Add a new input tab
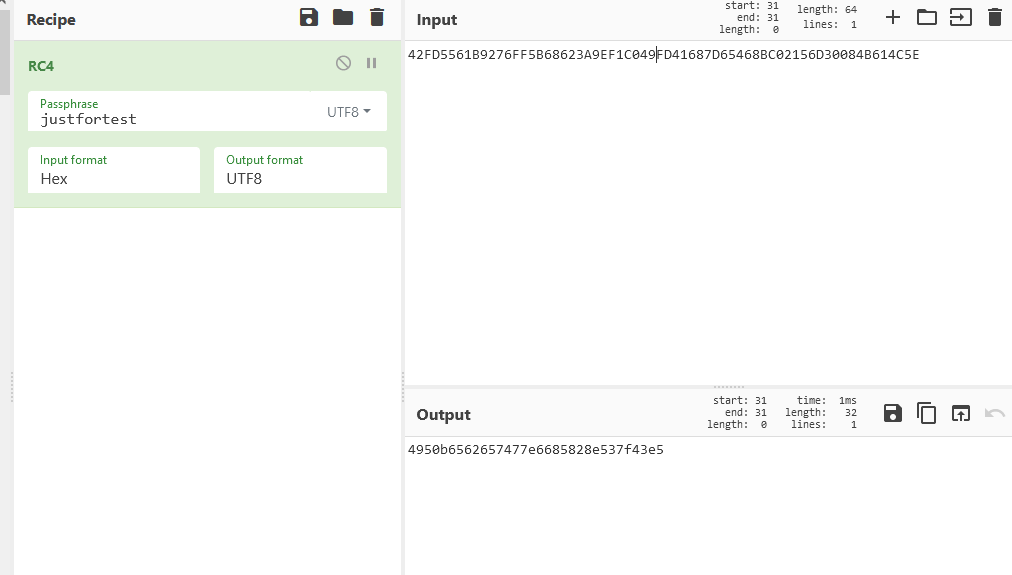The height and width of the screenshot is (575, 1012). coord(893,17)
